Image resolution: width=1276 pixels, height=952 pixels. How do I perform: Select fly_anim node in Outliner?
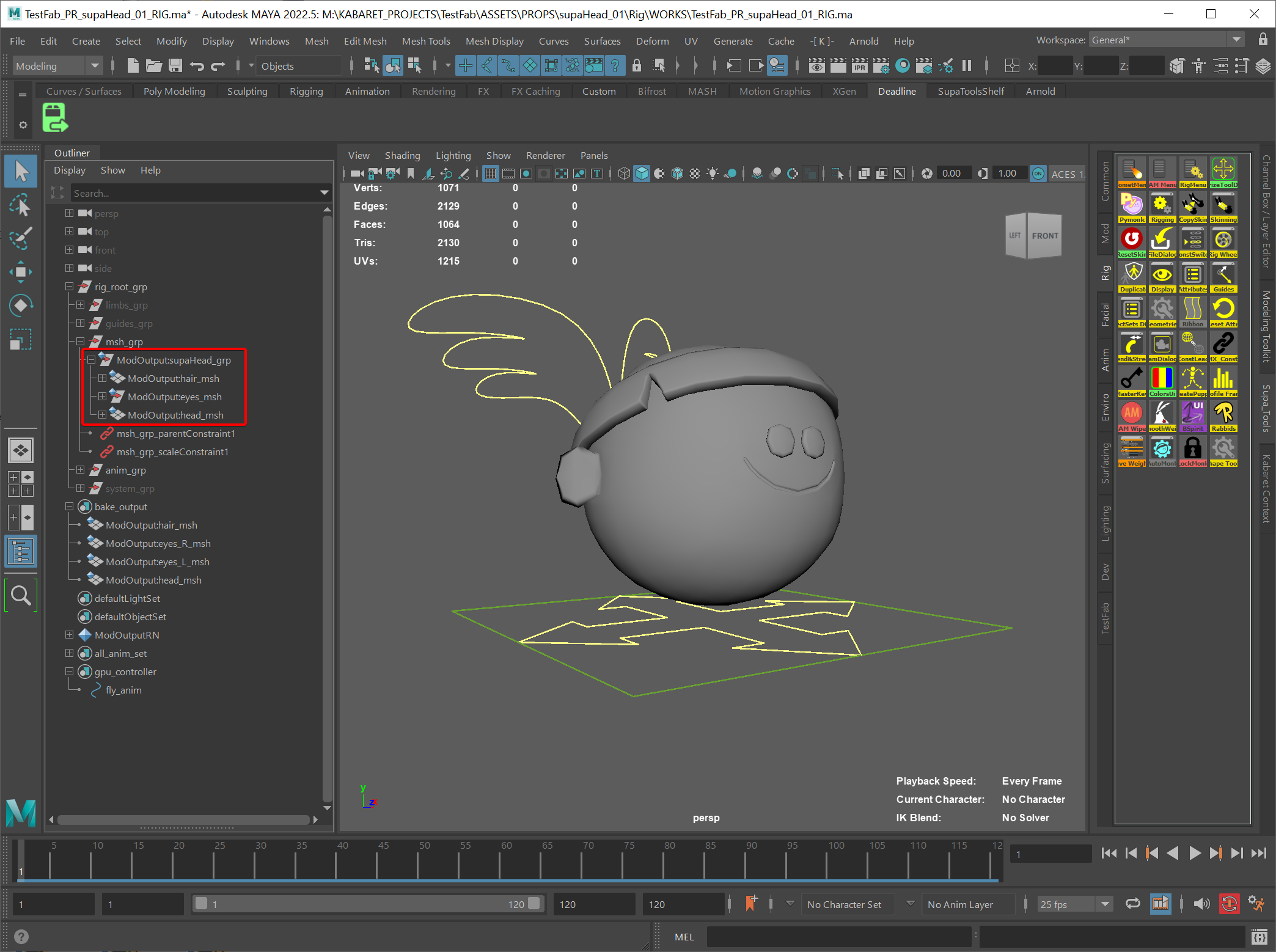click(123, 690)
